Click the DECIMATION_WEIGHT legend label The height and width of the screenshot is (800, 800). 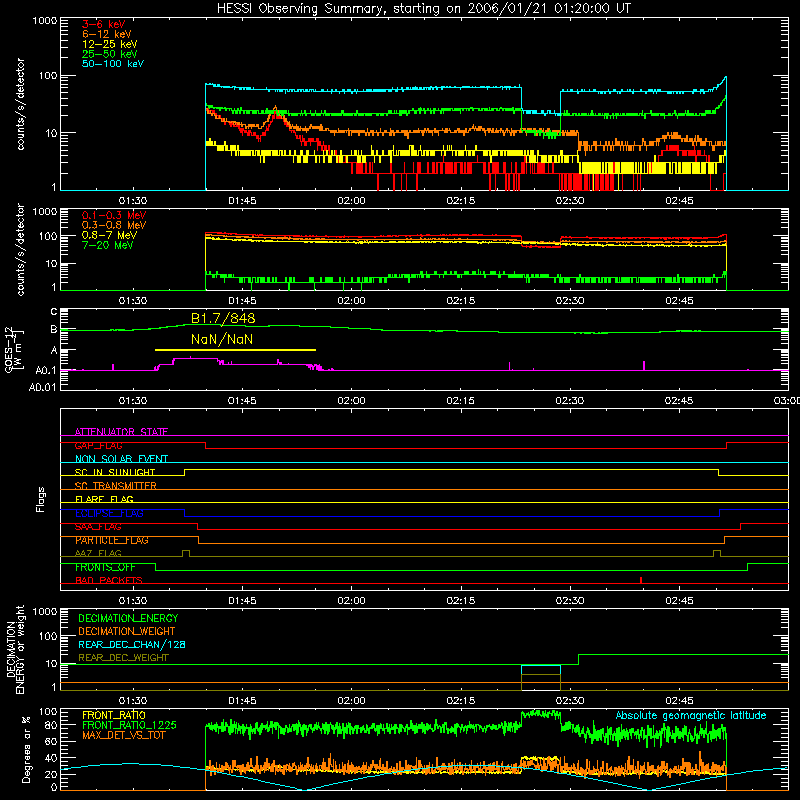(127, 632)
